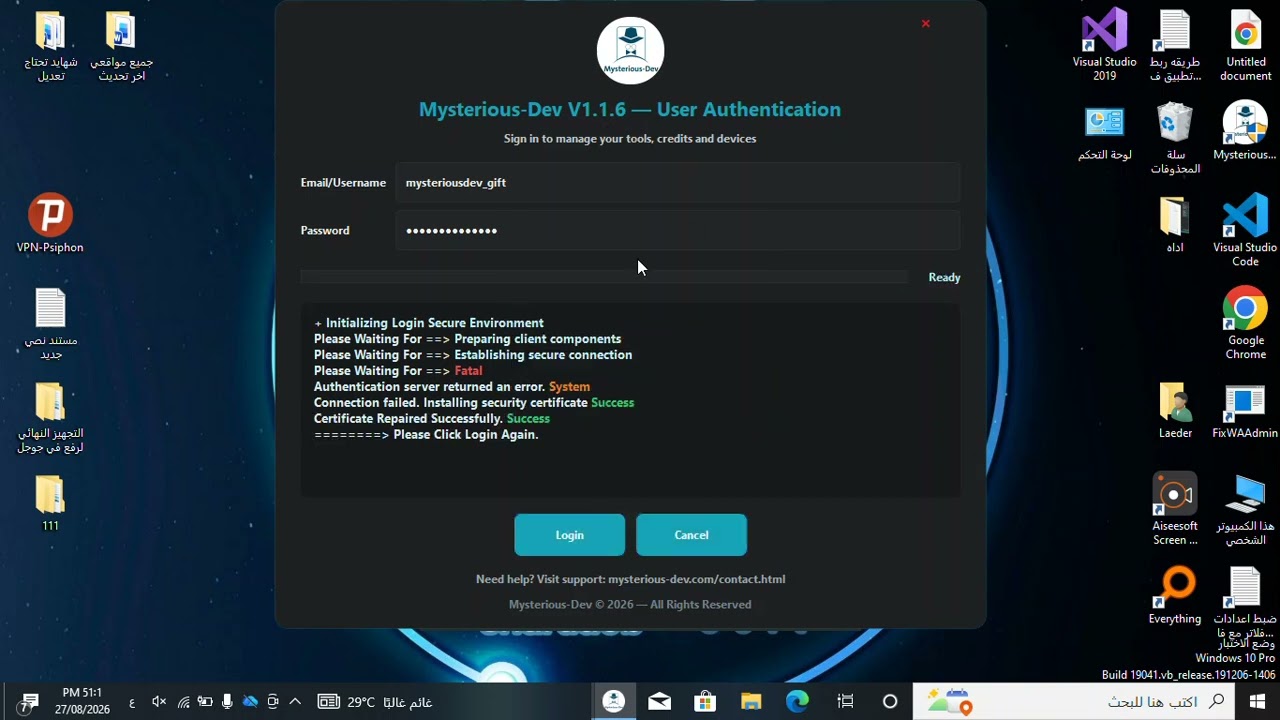Viewport: 1280px width, 720px height.
Task: Open Mail app from taskbar
Action: [659, 702]
